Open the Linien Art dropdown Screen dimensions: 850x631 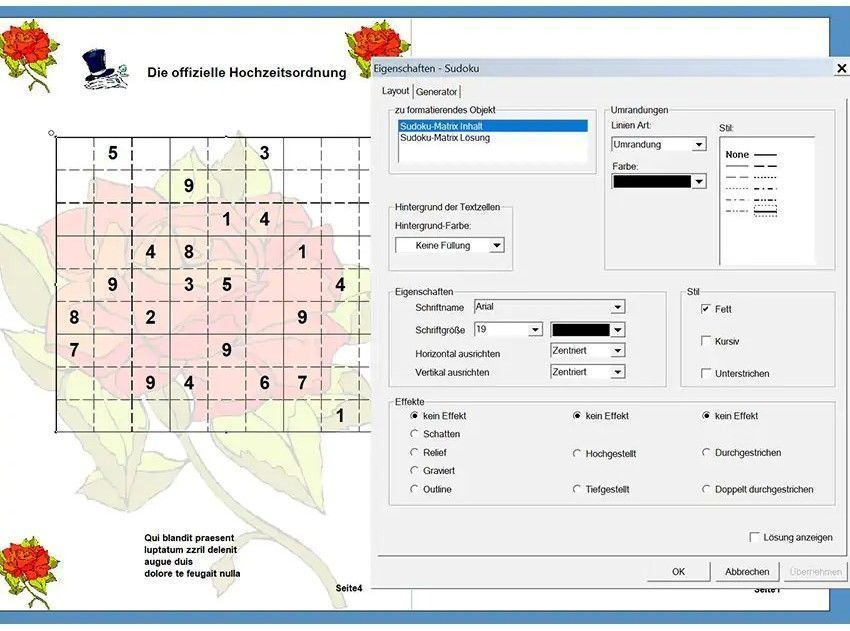coord(699,145)
